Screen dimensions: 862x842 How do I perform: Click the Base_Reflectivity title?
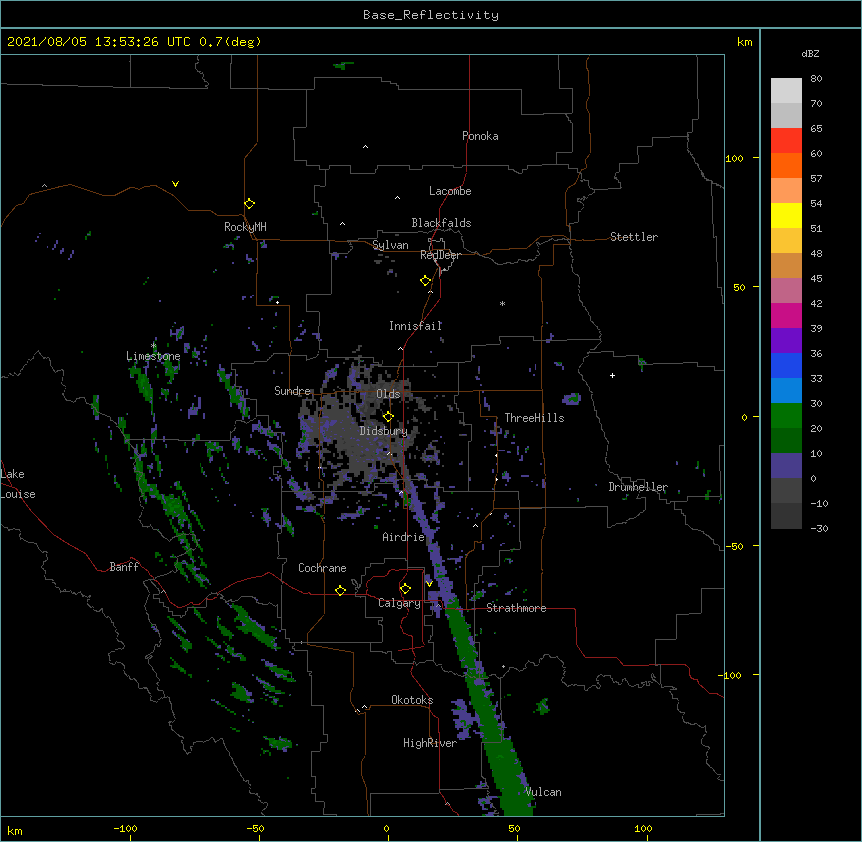pyautogui.click(x=431, y=15)
